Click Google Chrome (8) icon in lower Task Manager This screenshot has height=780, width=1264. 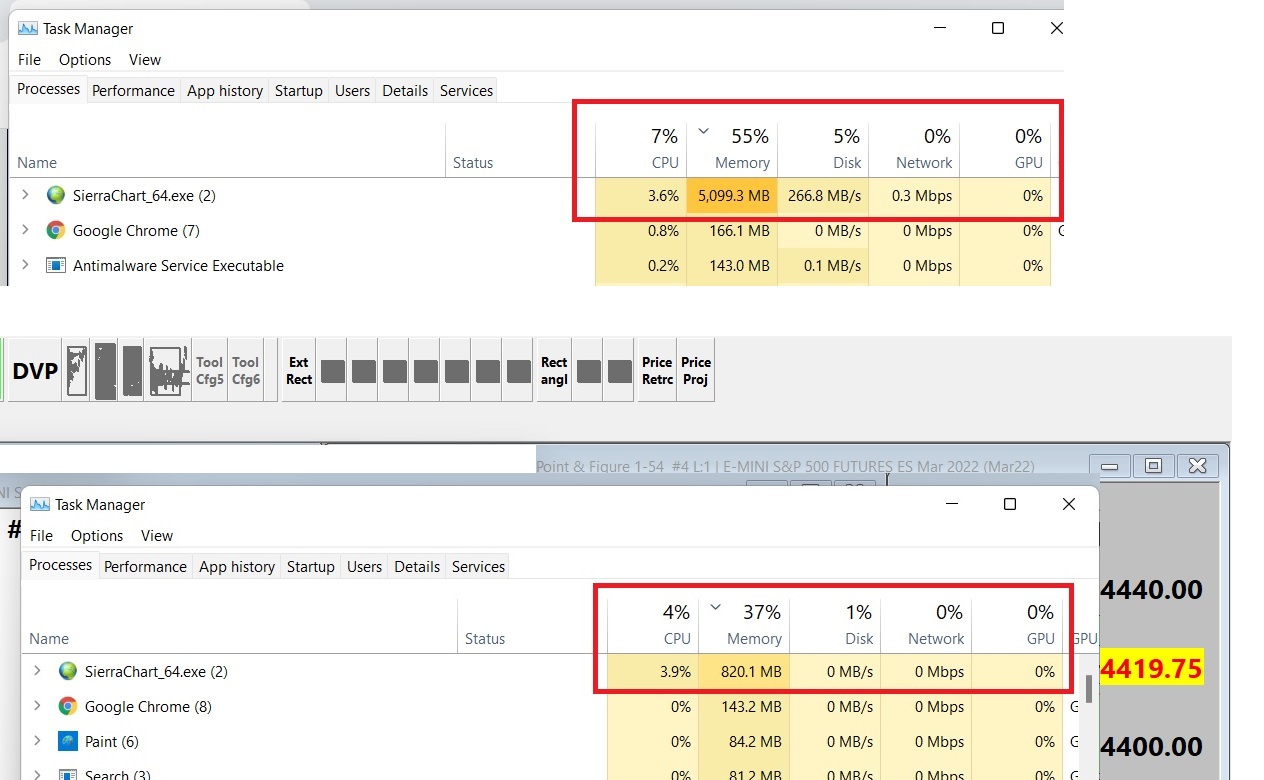point(68,707)
